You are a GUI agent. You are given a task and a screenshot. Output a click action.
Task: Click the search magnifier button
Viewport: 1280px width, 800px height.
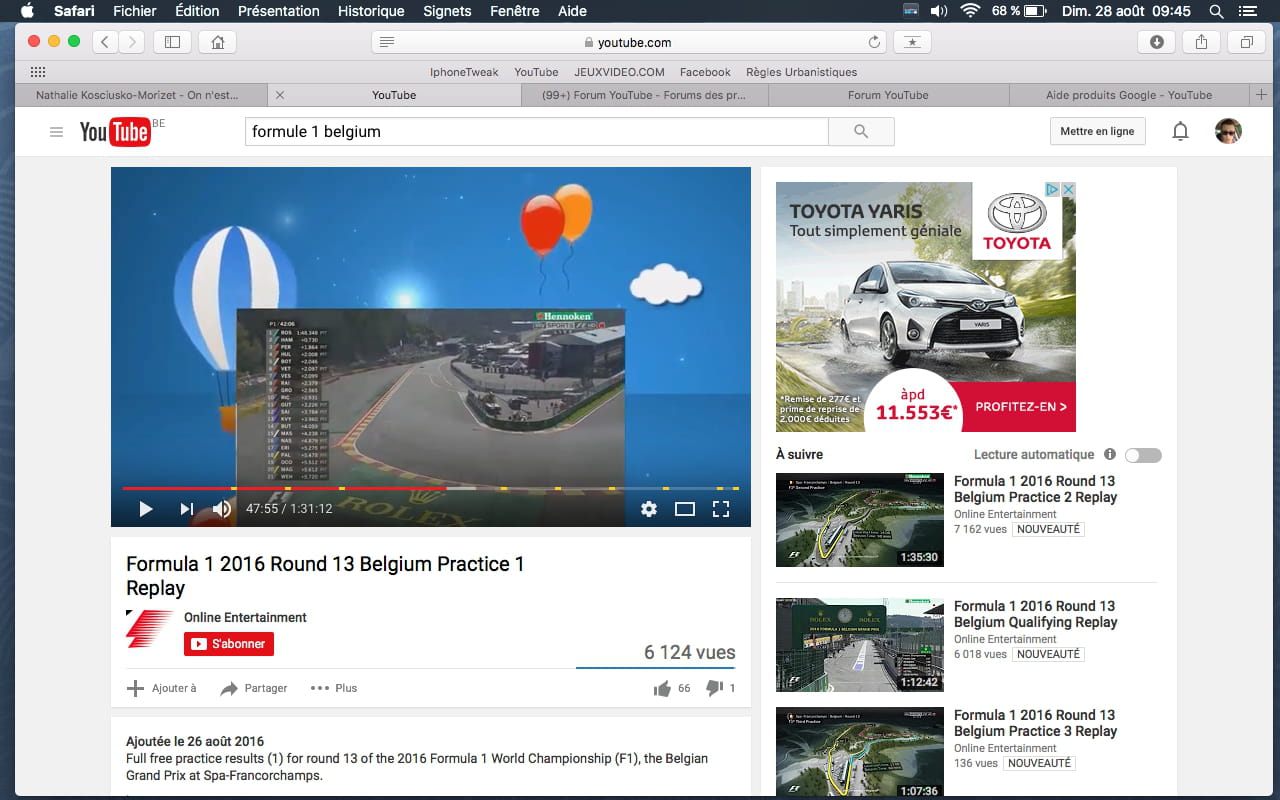(861, 132)
